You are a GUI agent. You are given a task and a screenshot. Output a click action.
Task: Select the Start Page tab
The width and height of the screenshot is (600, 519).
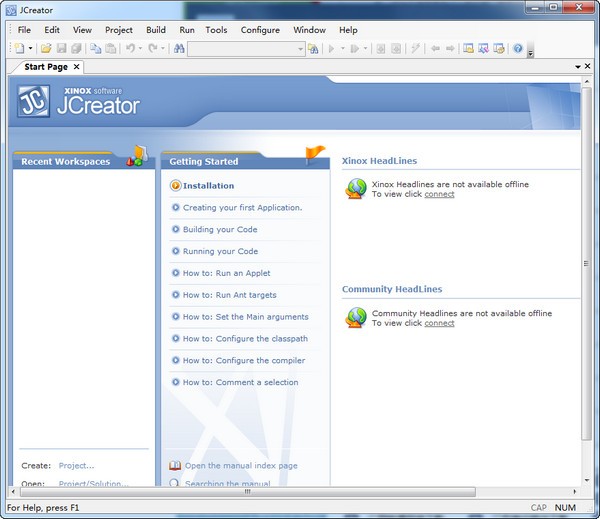pos(45,67)
